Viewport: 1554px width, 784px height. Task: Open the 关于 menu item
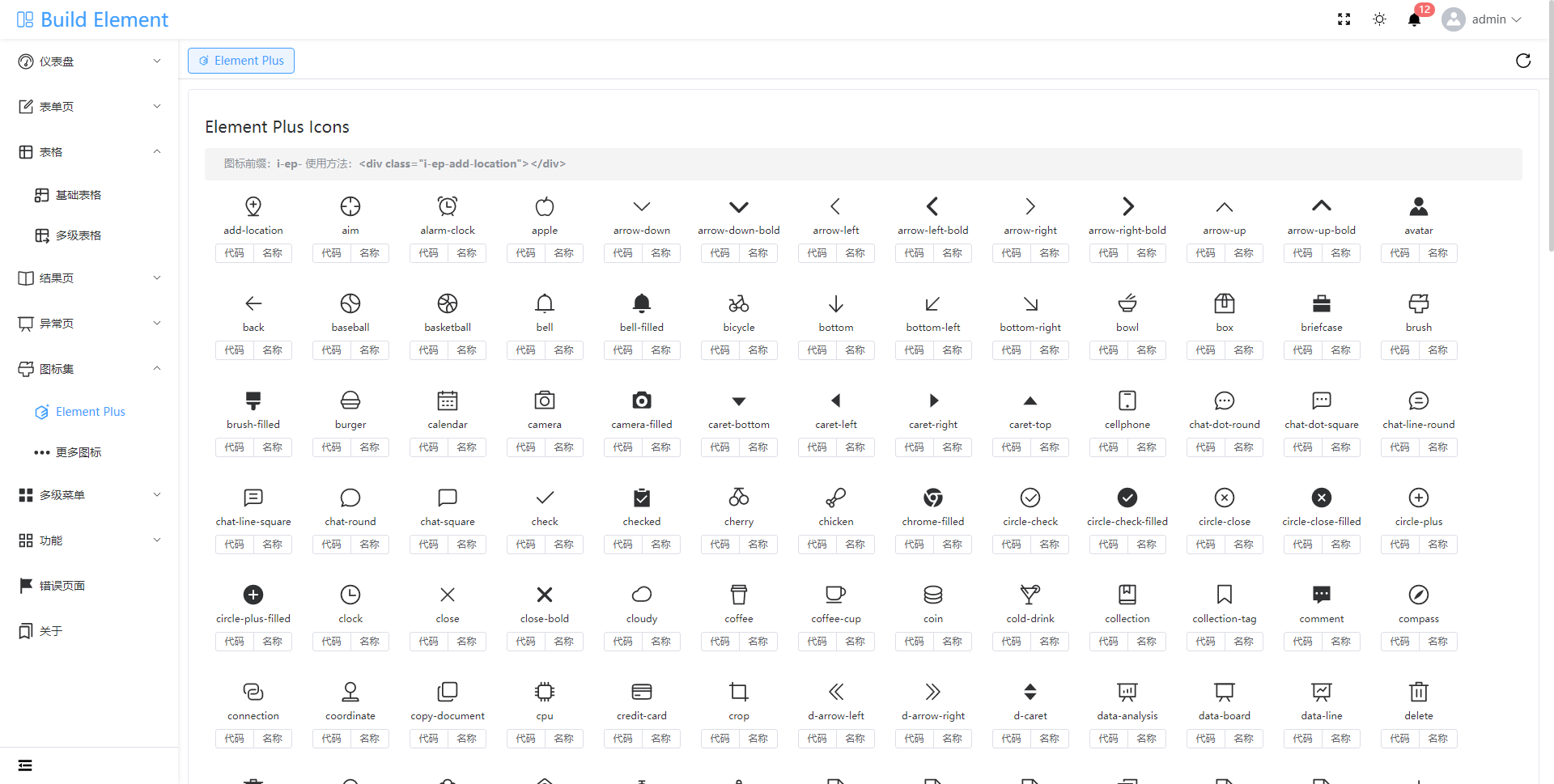(x=89, y=631)
